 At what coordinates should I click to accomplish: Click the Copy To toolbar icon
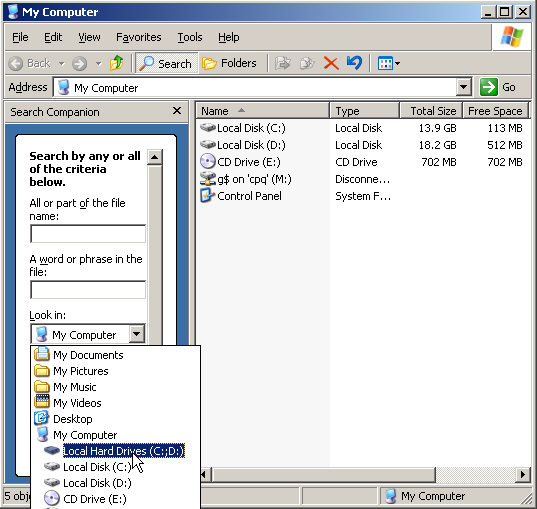[x=307, y=63]
